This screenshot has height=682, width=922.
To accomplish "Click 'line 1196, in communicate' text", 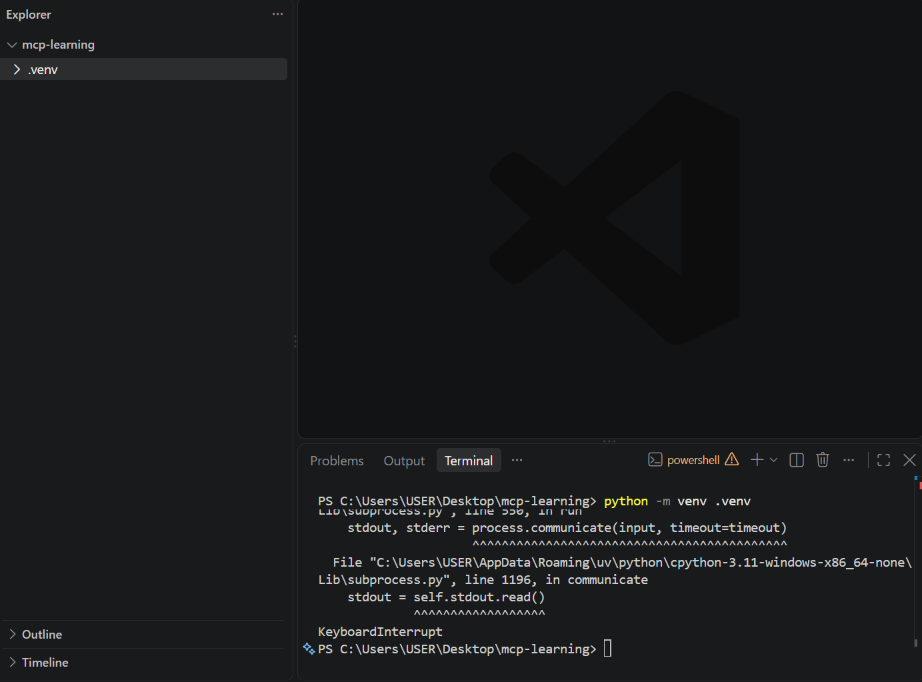I will pyautogui.click(x=556, y=580).
